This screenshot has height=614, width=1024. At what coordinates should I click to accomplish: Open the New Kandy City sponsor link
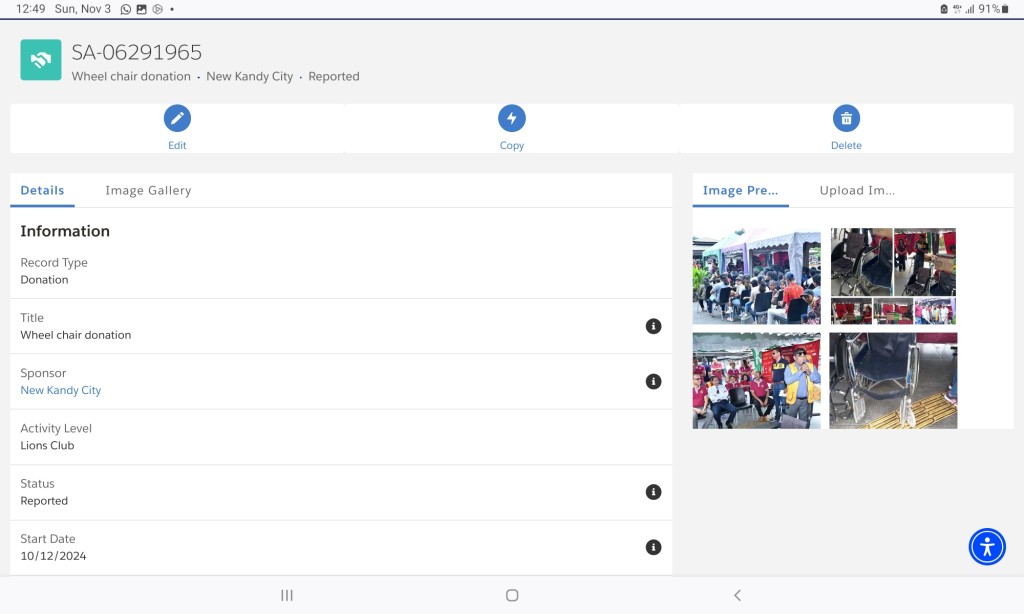click(x=61, y=390)
